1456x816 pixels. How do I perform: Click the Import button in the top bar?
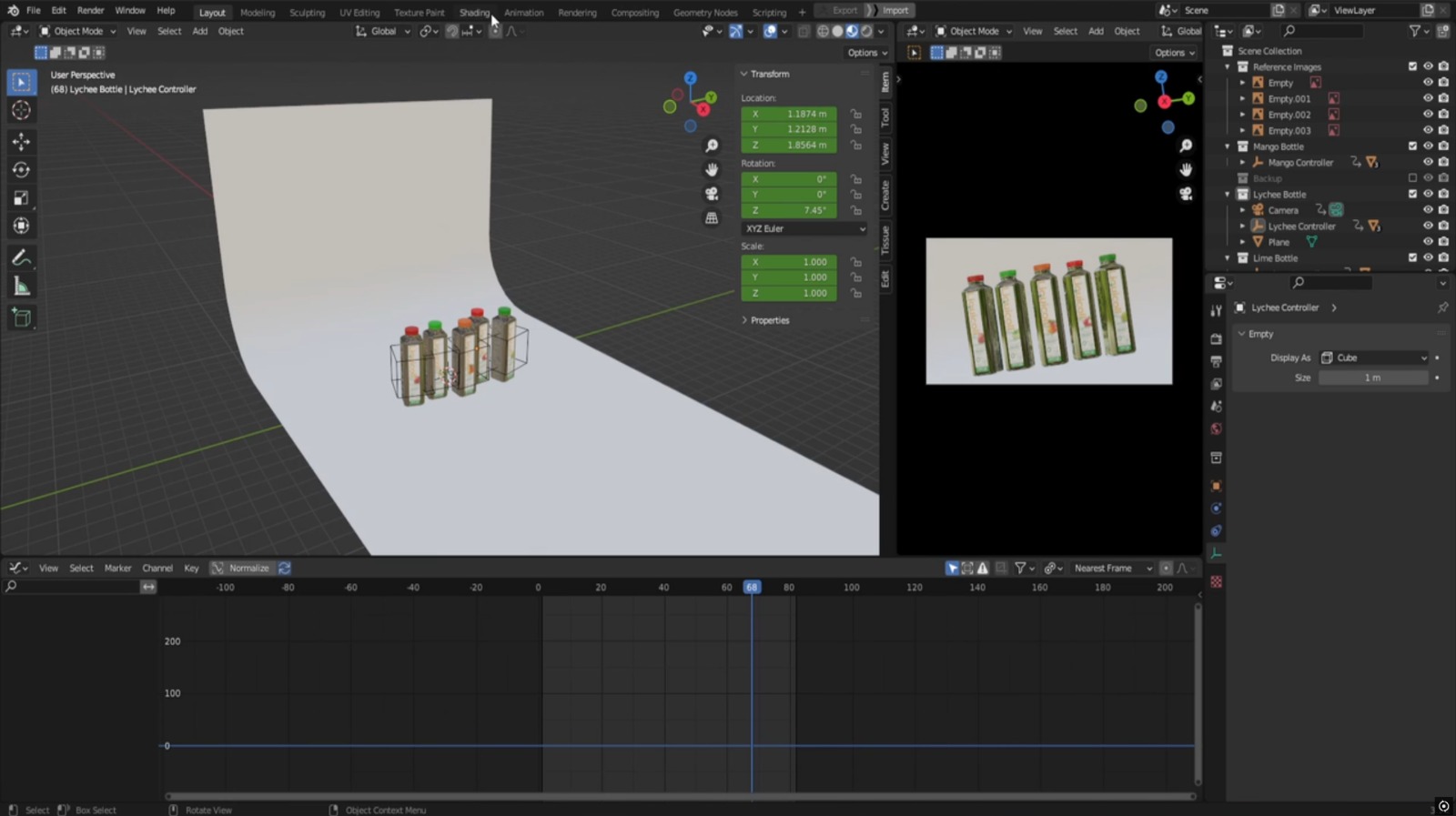click(895, 10)
